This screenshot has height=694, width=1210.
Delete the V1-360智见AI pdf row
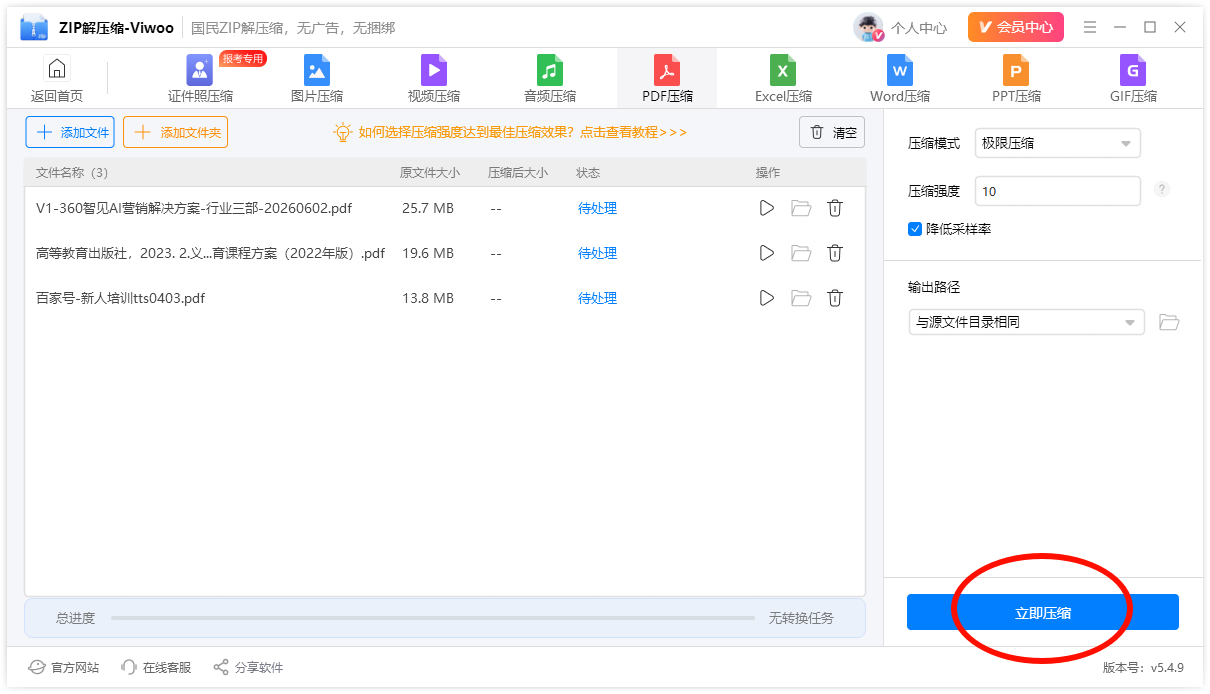(x=835, y=208)
